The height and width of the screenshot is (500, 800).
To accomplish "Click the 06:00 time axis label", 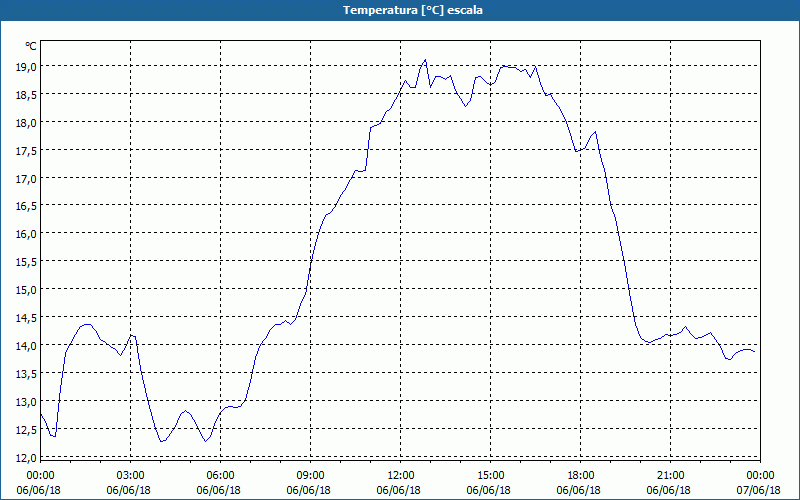I will coord(220,476).
